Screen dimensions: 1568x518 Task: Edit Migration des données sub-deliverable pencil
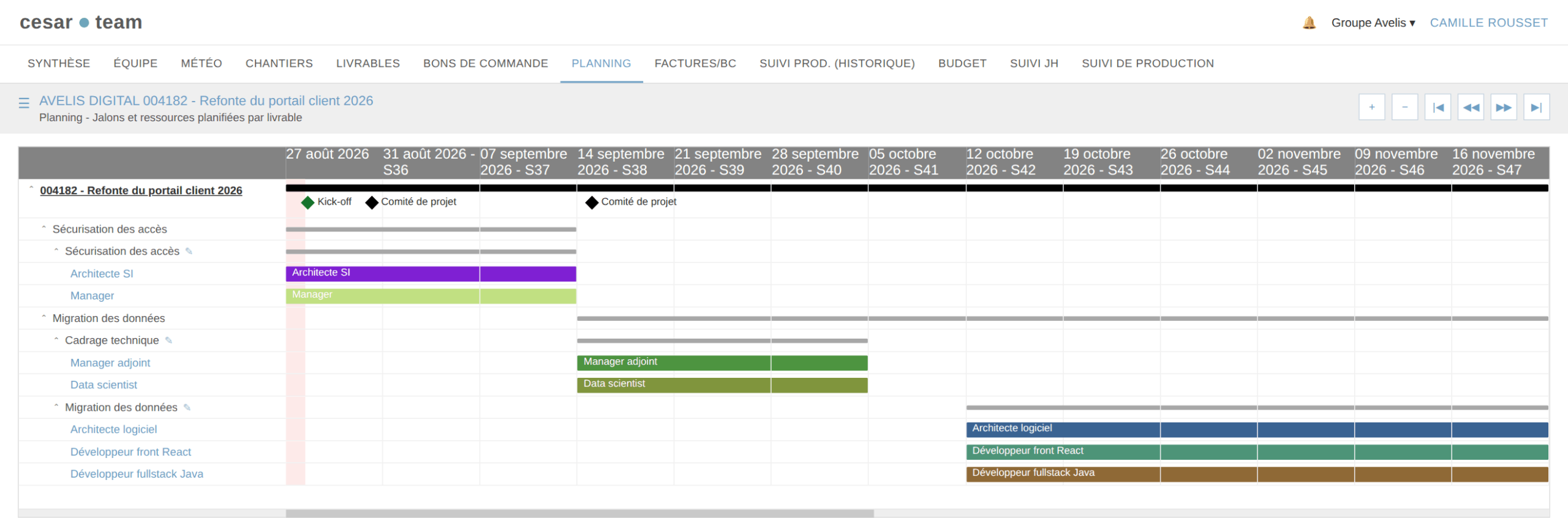tap(187, 407)
